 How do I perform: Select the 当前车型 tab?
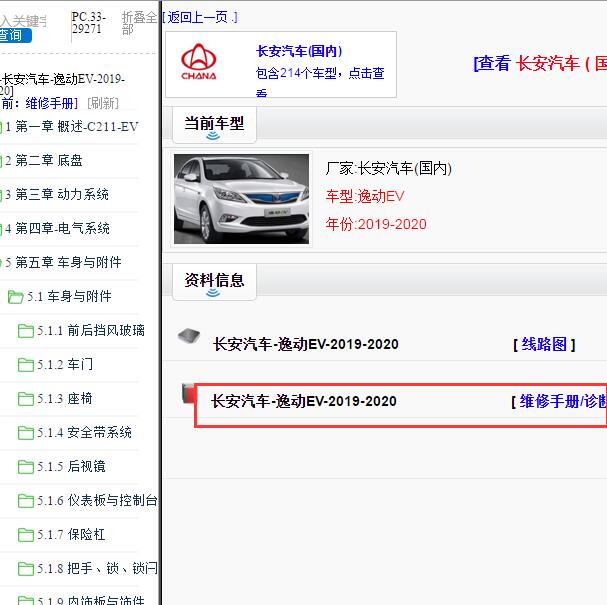pos(214,125)
